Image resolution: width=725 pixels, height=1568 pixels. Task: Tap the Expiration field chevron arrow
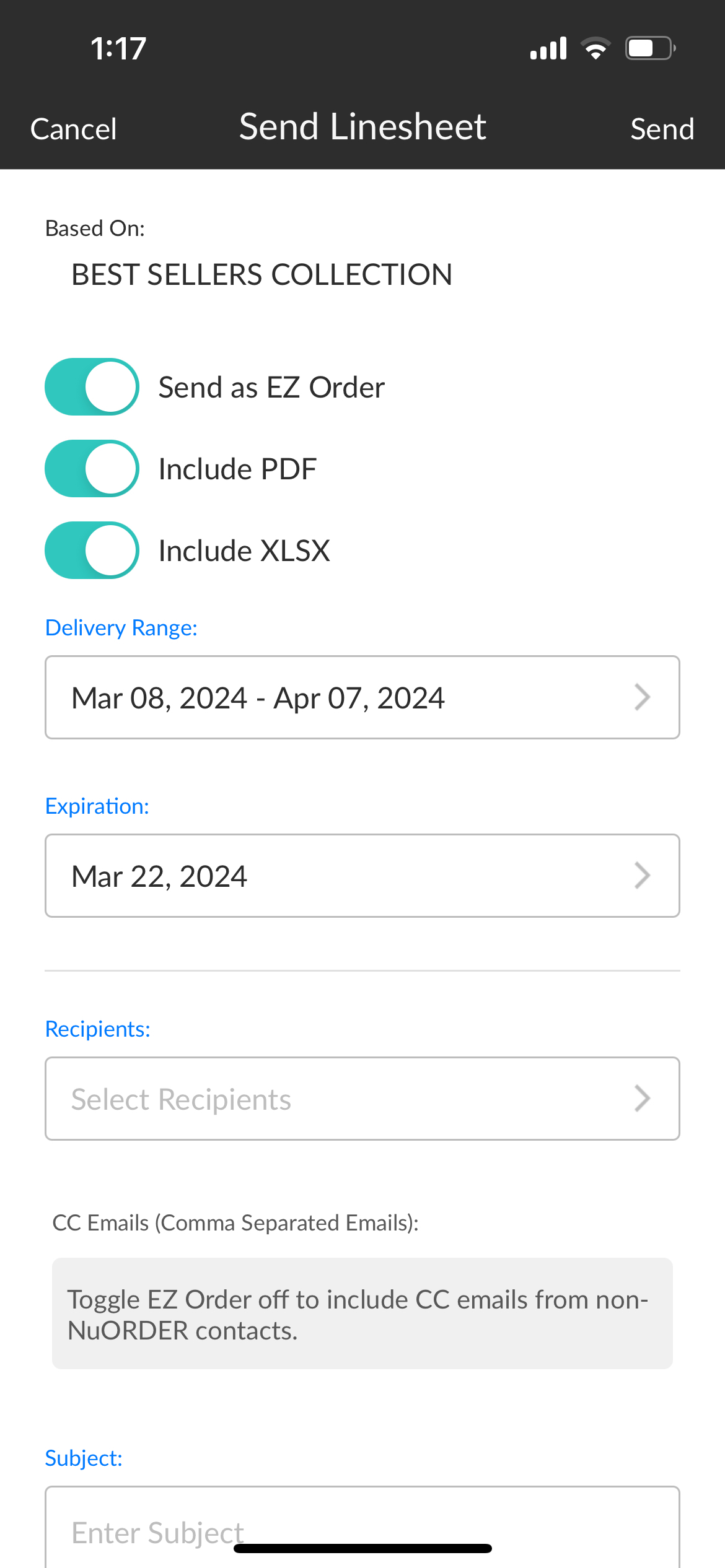[642, 876]
